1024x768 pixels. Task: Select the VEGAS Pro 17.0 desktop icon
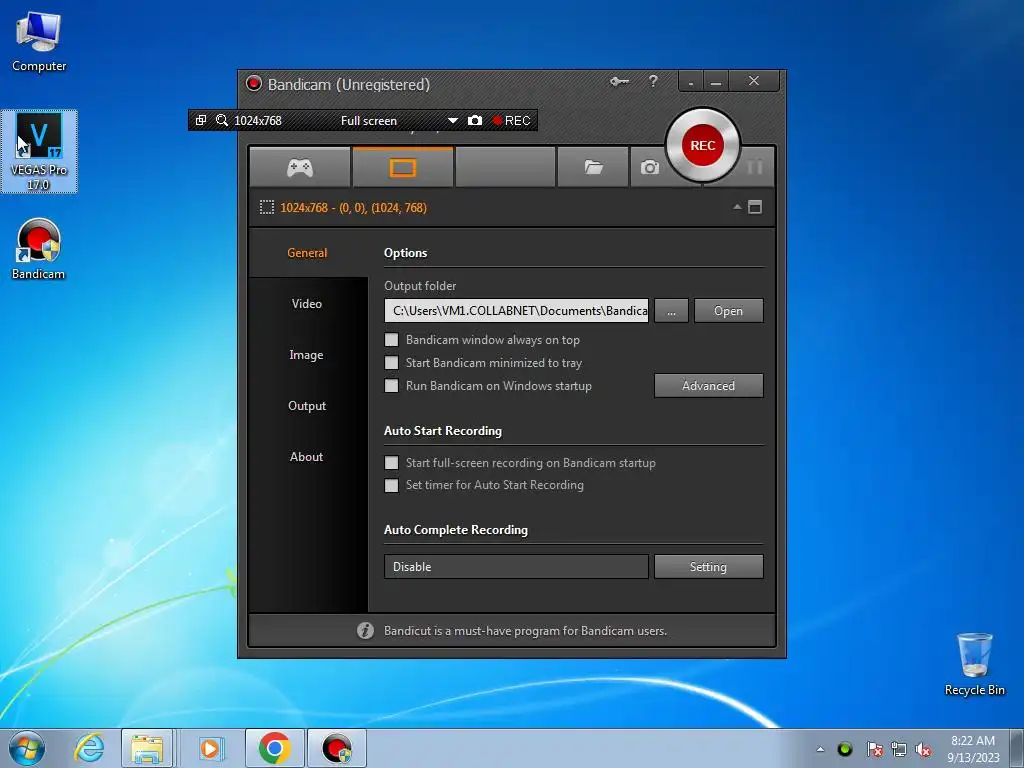pyautogui.click(x=39, y=152)
